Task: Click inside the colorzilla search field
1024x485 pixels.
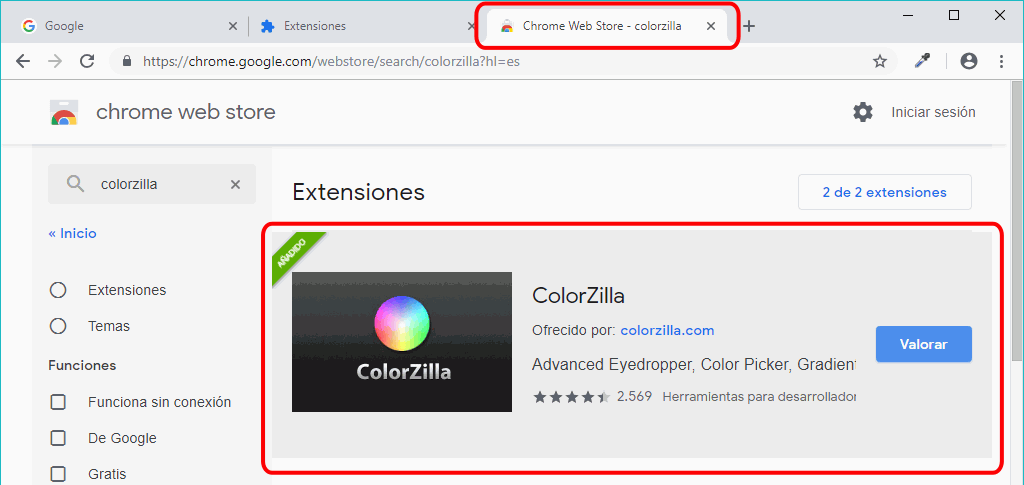Action: pyautogui.click(x=152, y=185)
